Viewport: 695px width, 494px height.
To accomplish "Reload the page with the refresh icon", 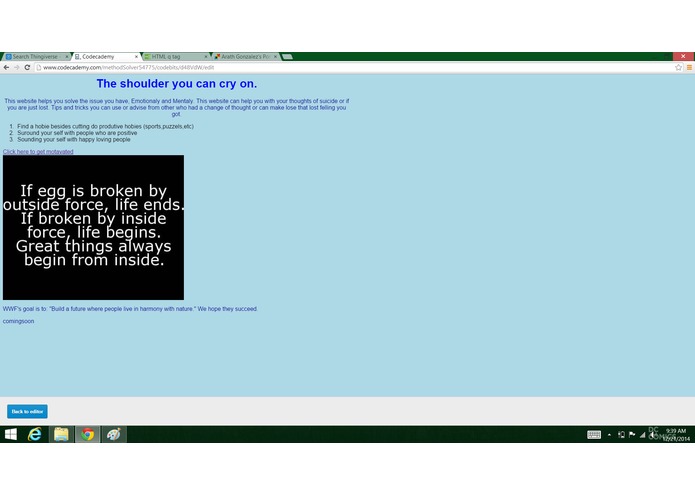I will 27,67.
